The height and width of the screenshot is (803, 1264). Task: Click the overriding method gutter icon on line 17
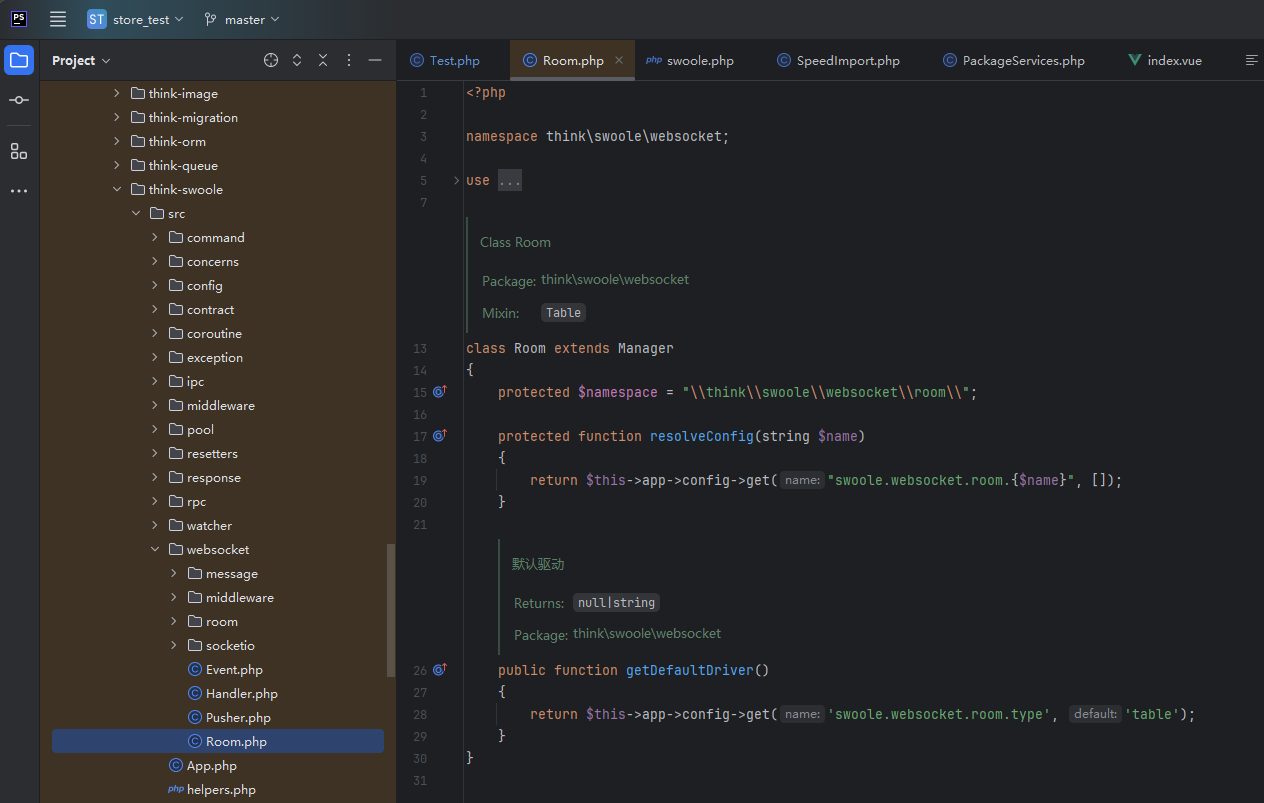(x=439, y=436)
